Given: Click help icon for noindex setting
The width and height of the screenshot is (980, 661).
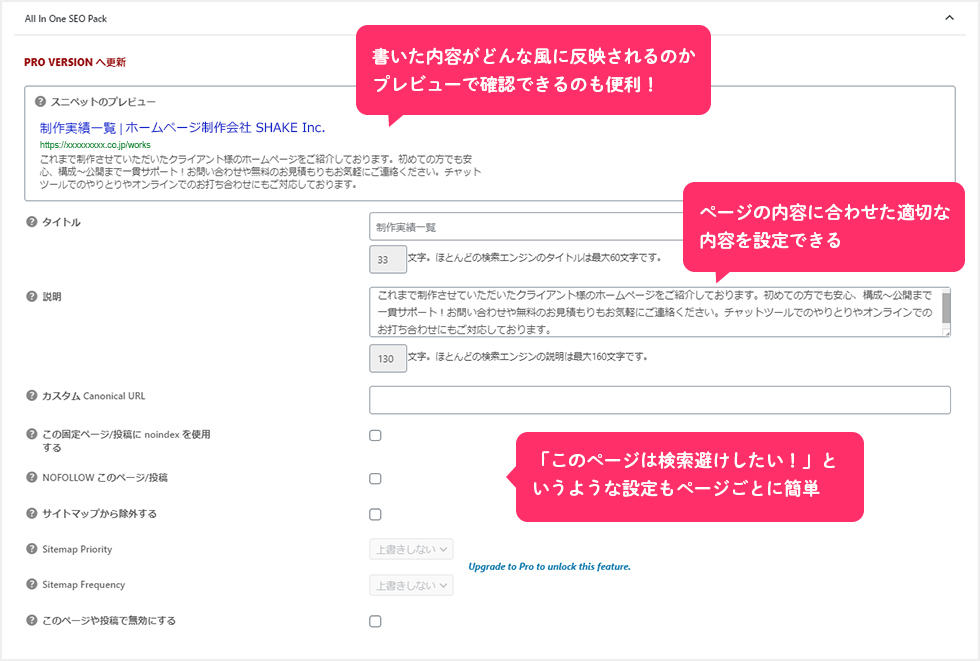Looking at the screenshot, I should 31,434.
